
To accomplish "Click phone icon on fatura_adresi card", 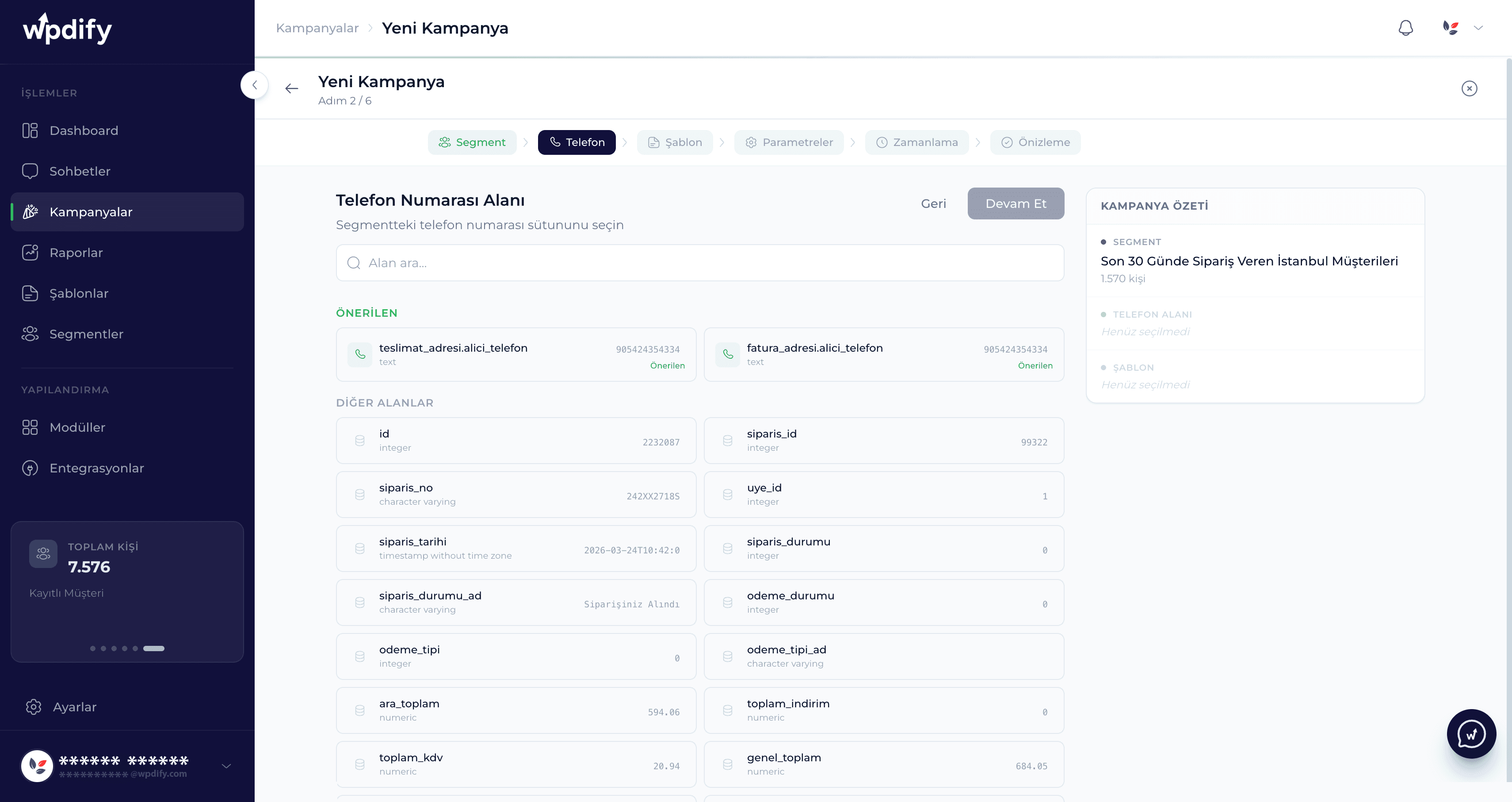I will point(728,355).
